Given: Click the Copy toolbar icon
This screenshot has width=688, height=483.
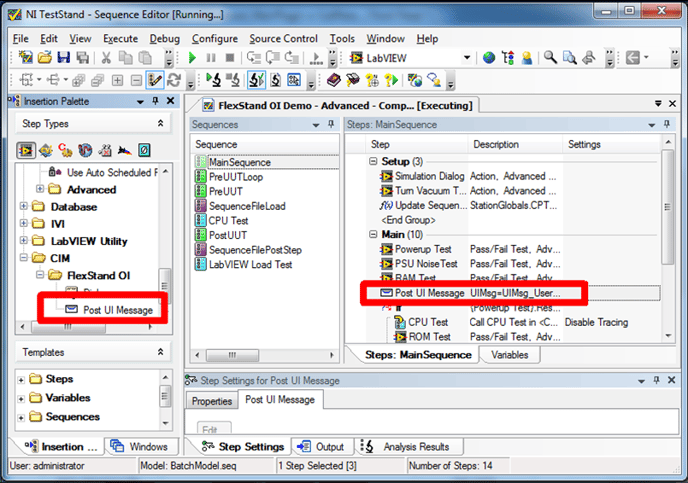Looking at the screenshot, I should coord(125,57).
